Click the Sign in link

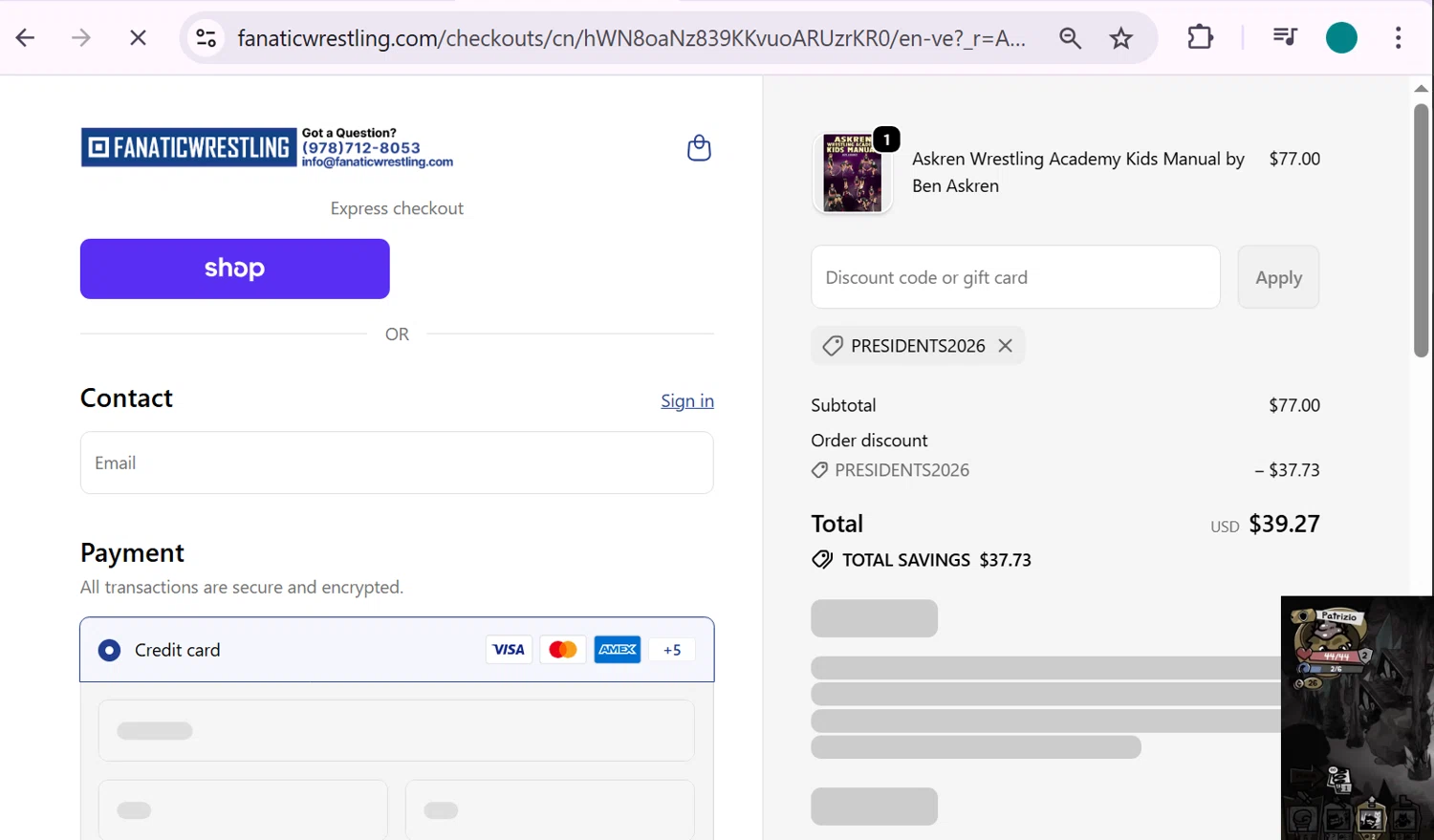(x=687, y=401)
